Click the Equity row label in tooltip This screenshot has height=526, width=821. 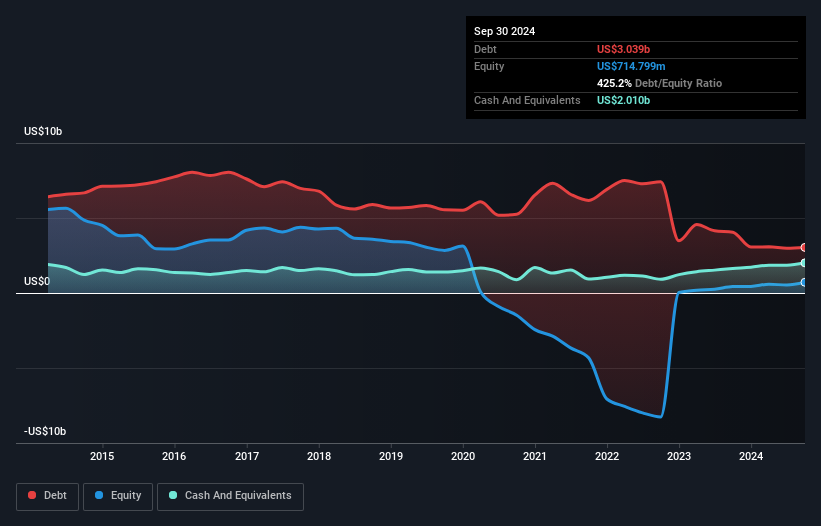(x=489, y=66)
